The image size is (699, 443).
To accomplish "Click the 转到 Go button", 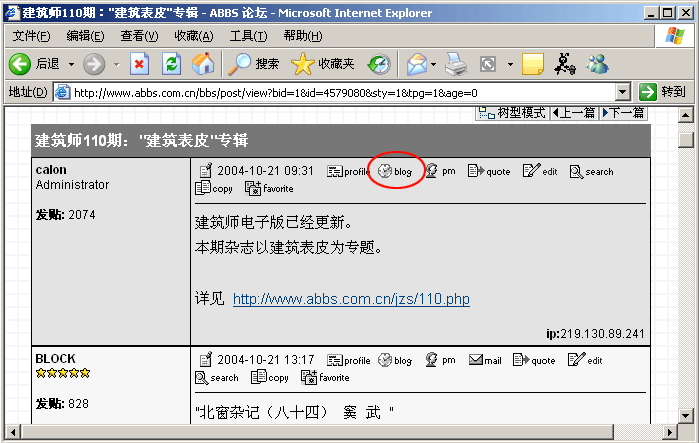I will pyautogui.click(x=662, y=92).
